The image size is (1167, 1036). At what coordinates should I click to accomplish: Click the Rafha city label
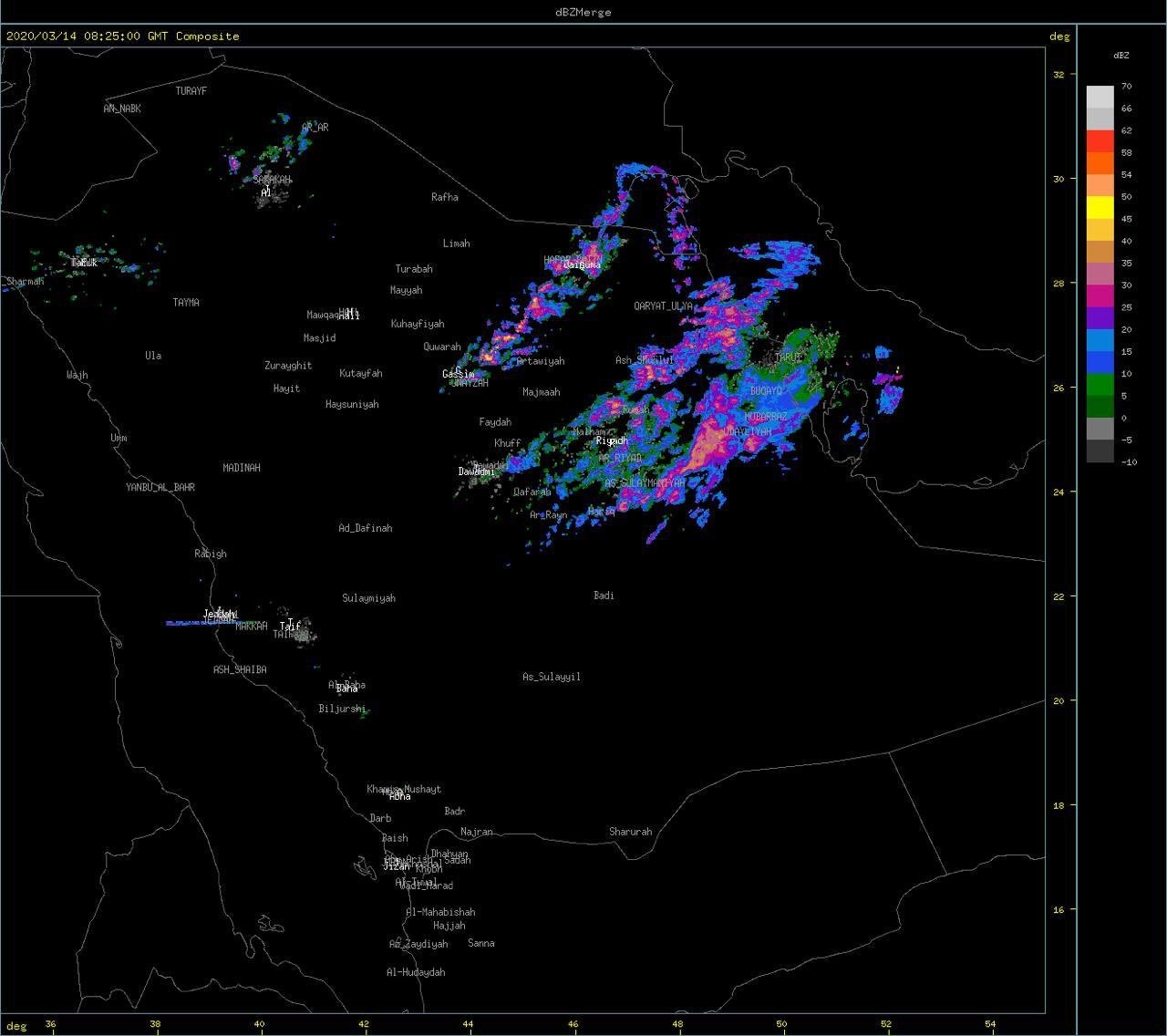[x=445, y=197]
